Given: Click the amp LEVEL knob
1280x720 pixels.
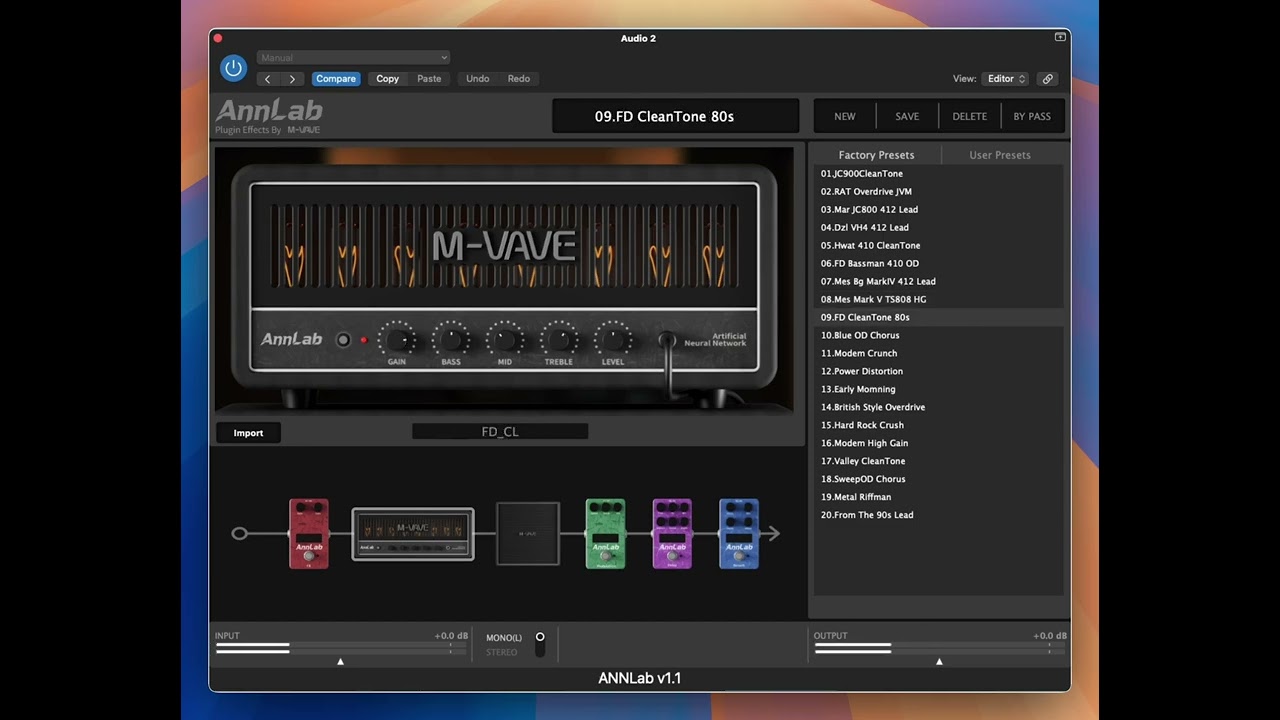Looking at the screenshot, I should click(613, 339).
